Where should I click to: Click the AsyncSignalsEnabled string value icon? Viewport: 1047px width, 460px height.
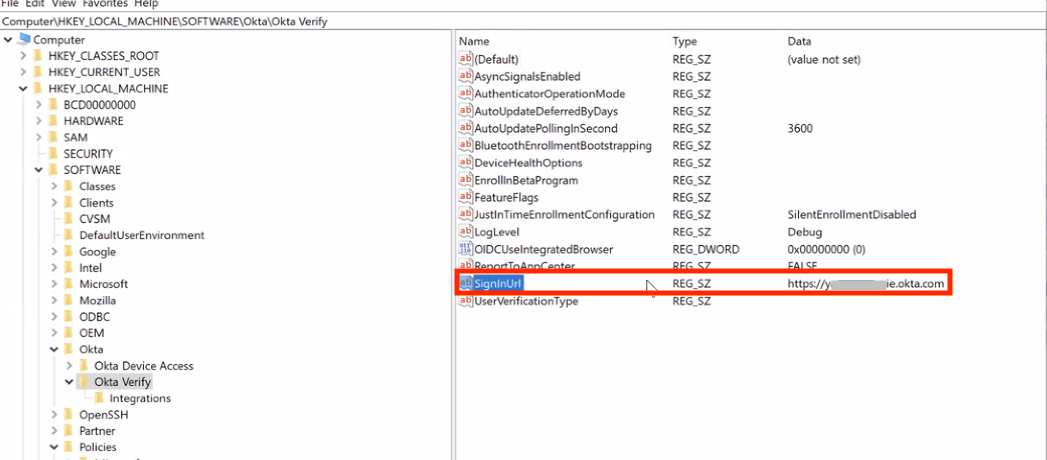[x=465, y=77]
